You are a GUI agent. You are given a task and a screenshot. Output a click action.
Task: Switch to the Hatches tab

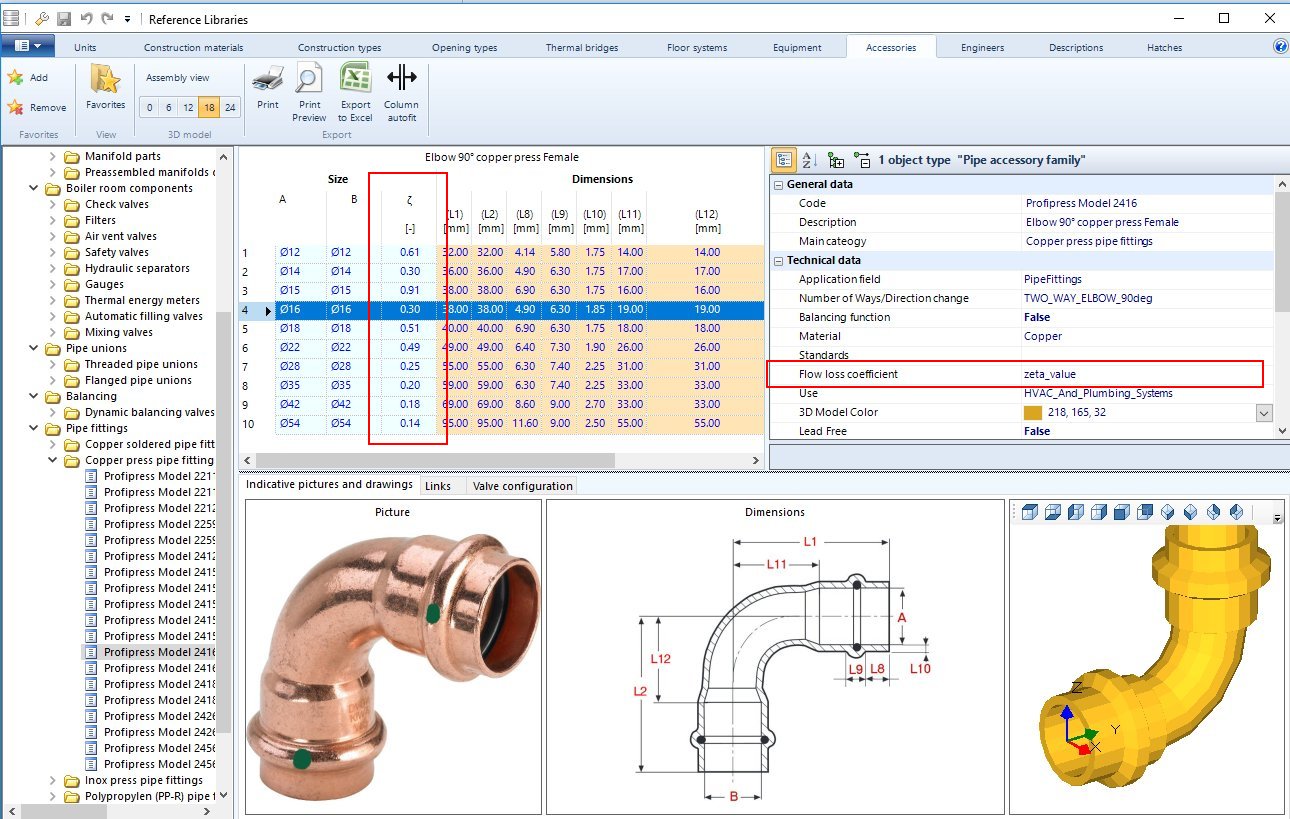click(x=1164, y=47)
